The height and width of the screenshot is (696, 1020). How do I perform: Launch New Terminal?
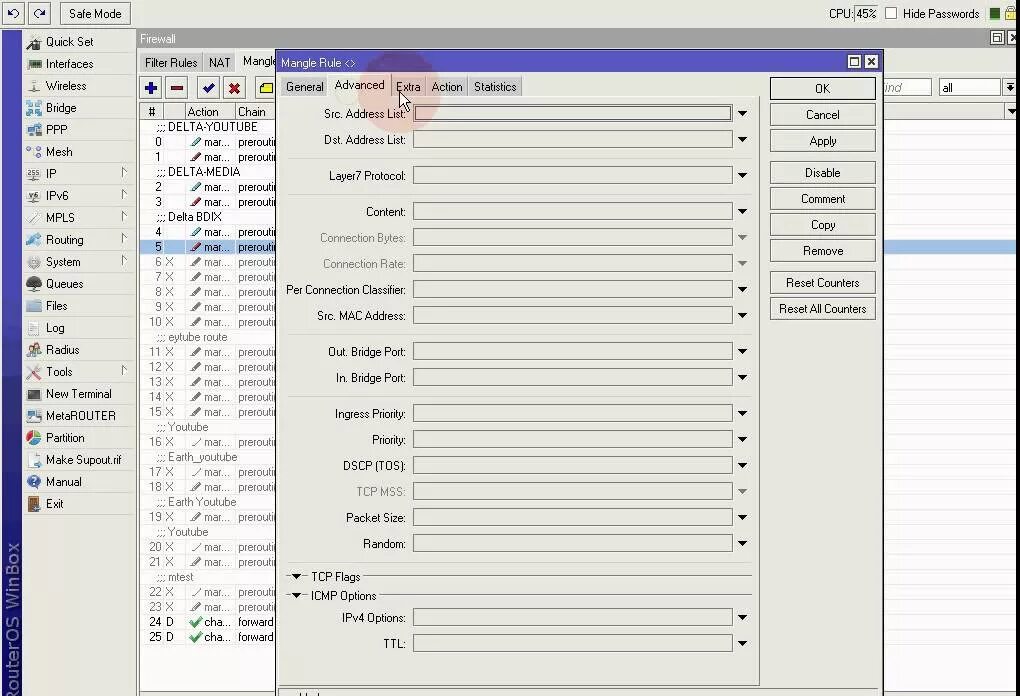pos(79,394)
